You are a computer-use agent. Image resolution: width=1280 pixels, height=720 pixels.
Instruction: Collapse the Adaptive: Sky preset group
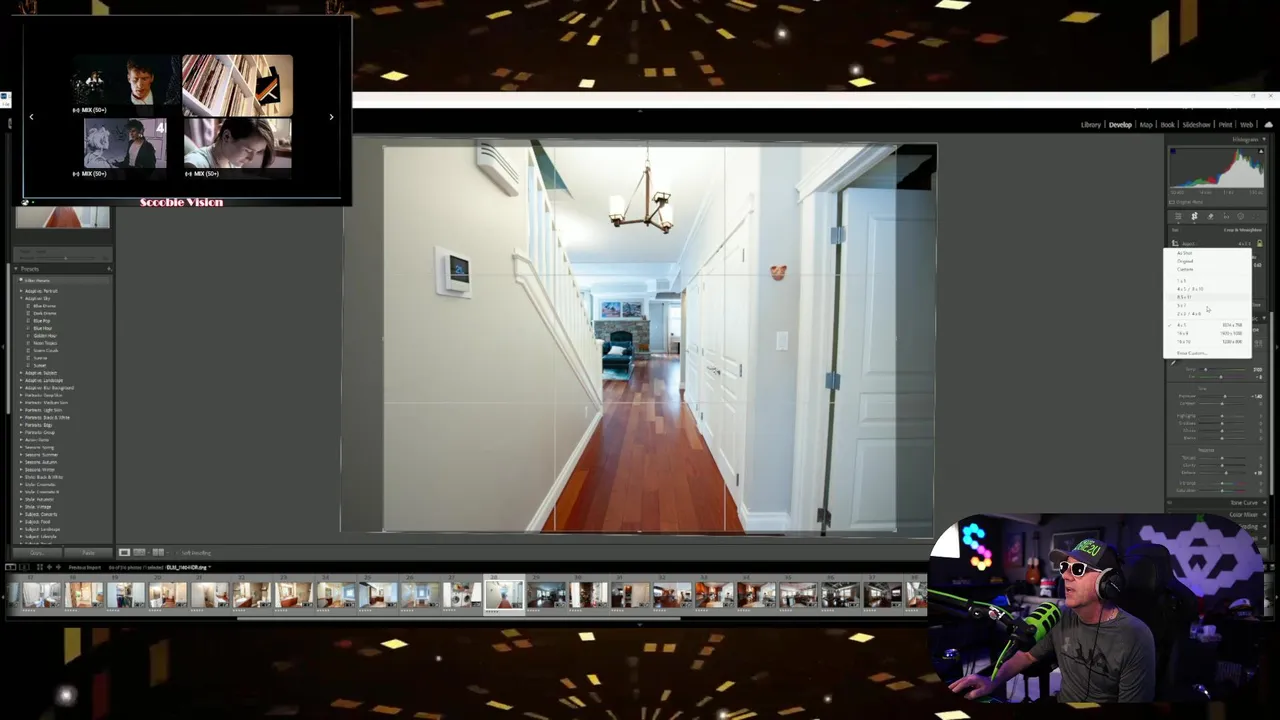[21, 298]
